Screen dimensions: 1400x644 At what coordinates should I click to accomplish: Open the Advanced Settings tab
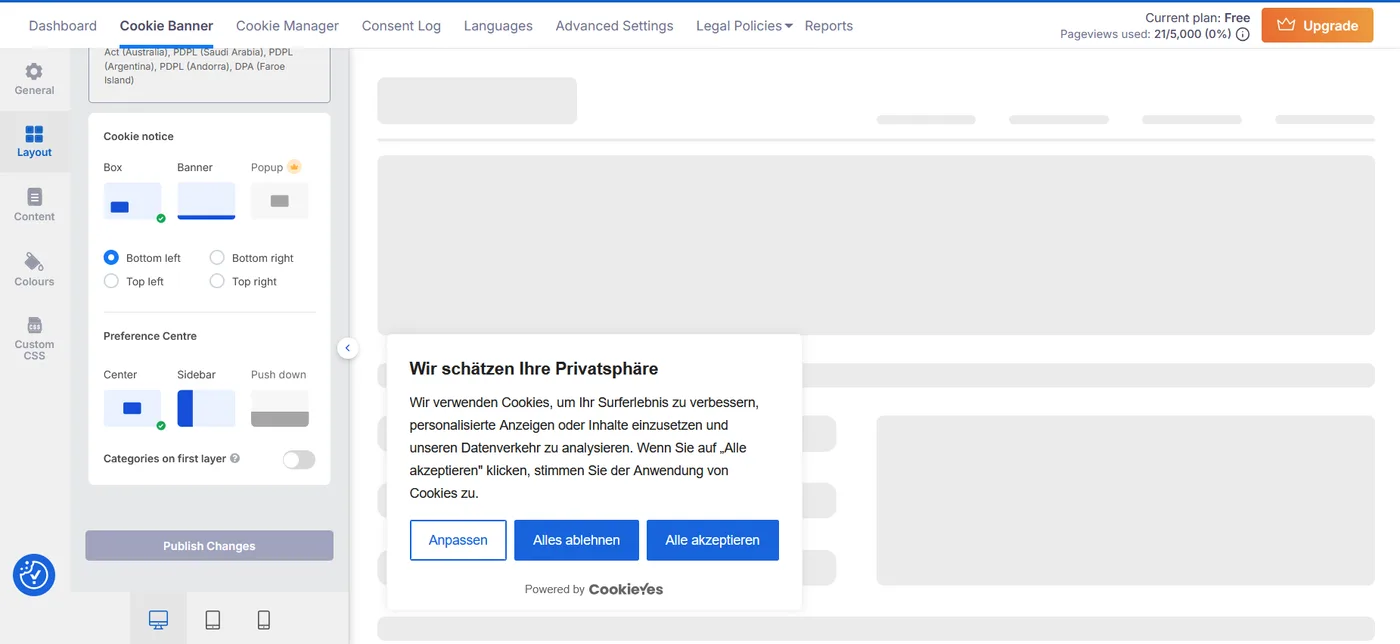click(614, 26)
